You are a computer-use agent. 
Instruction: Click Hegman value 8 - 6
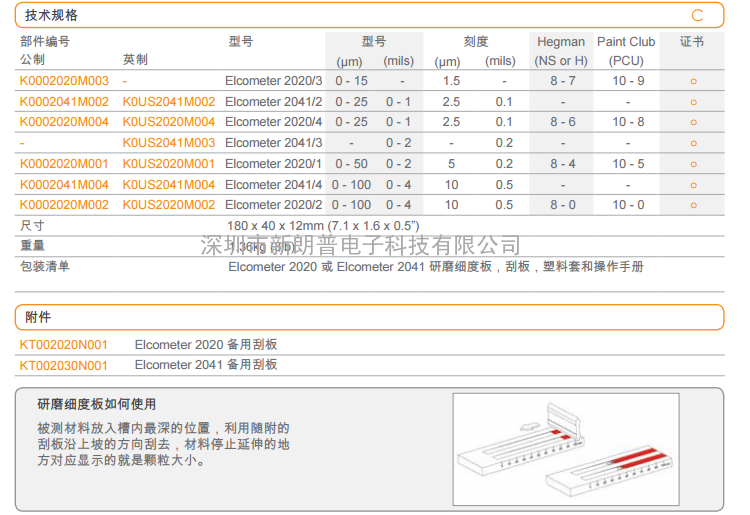click(x=562, y=122)
